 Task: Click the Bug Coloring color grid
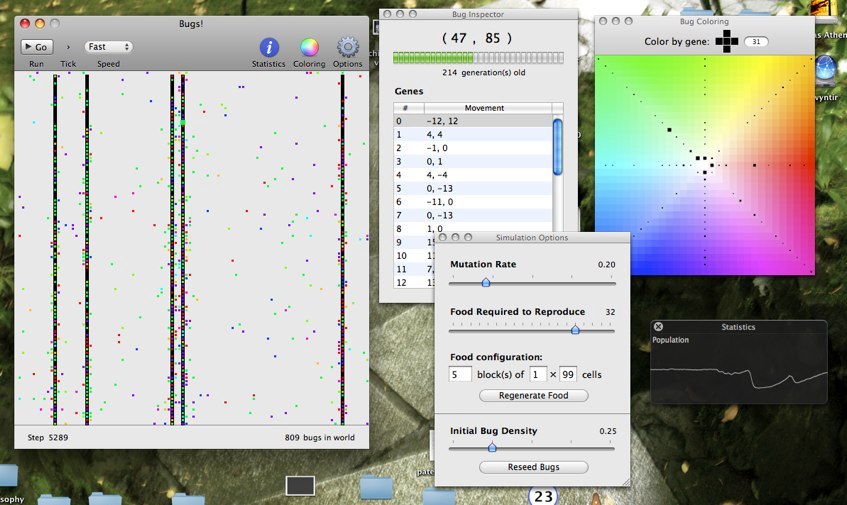click(x=704, y=165)
